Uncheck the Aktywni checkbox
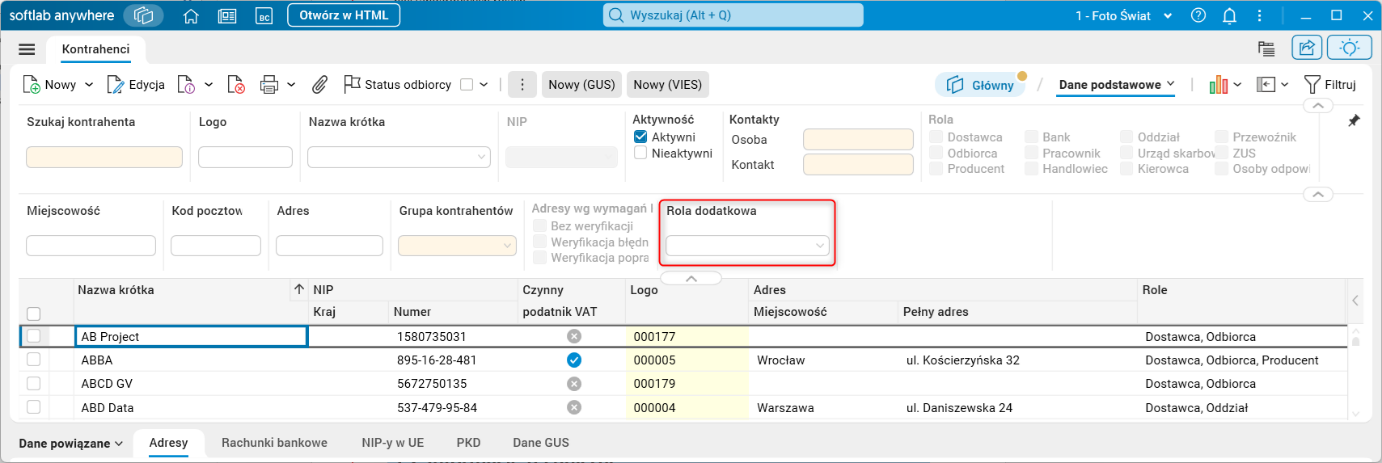 pyautogui.click(x=641, y=137)
